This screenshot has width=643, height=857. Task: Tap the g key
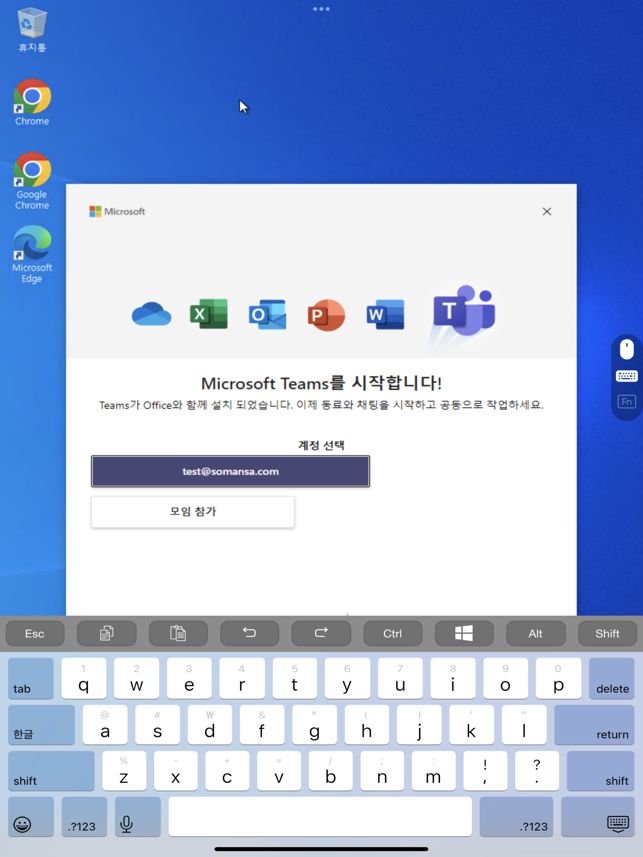[x=314, y=725]
